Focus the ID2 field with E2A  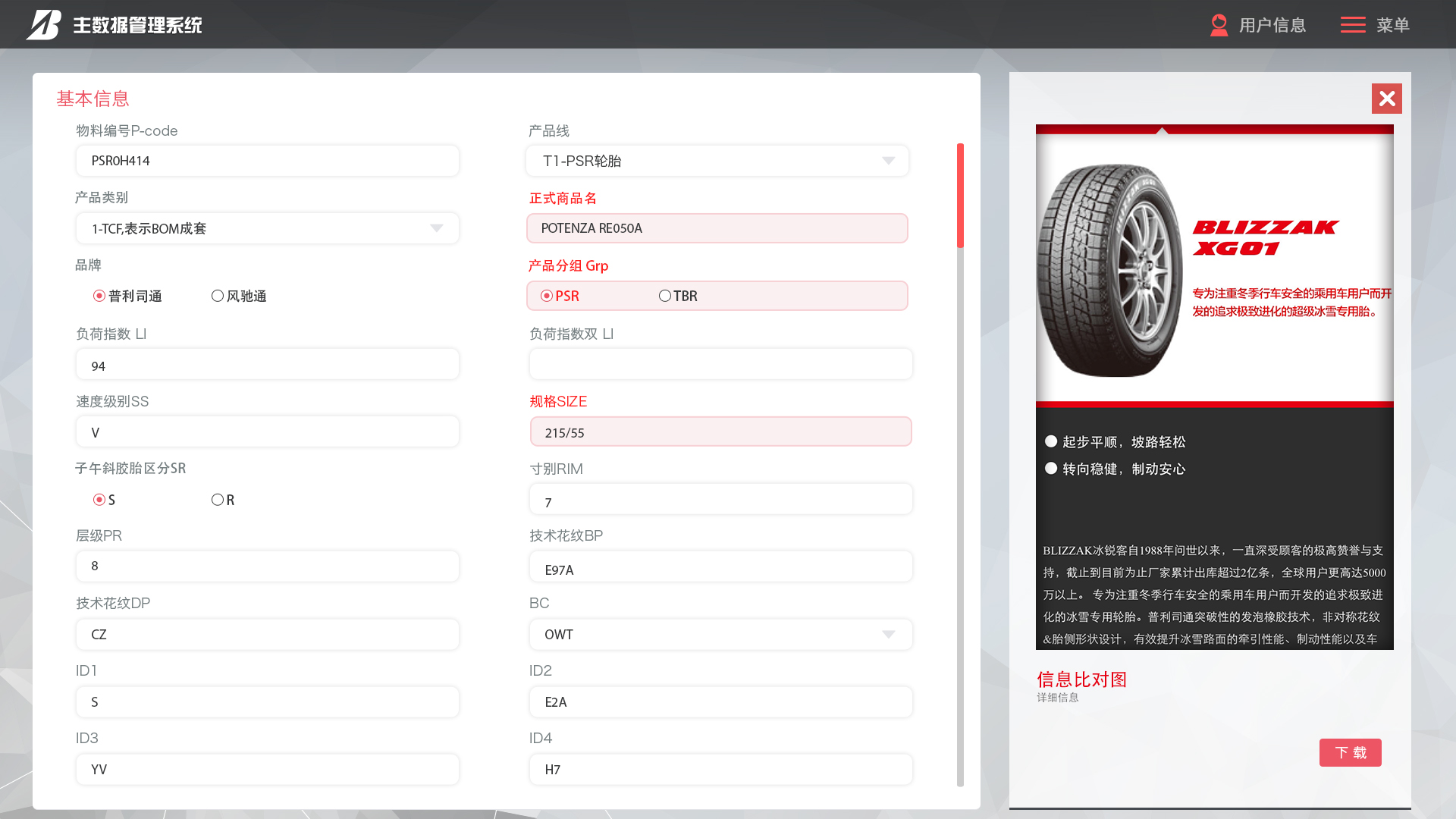(721, 702)
